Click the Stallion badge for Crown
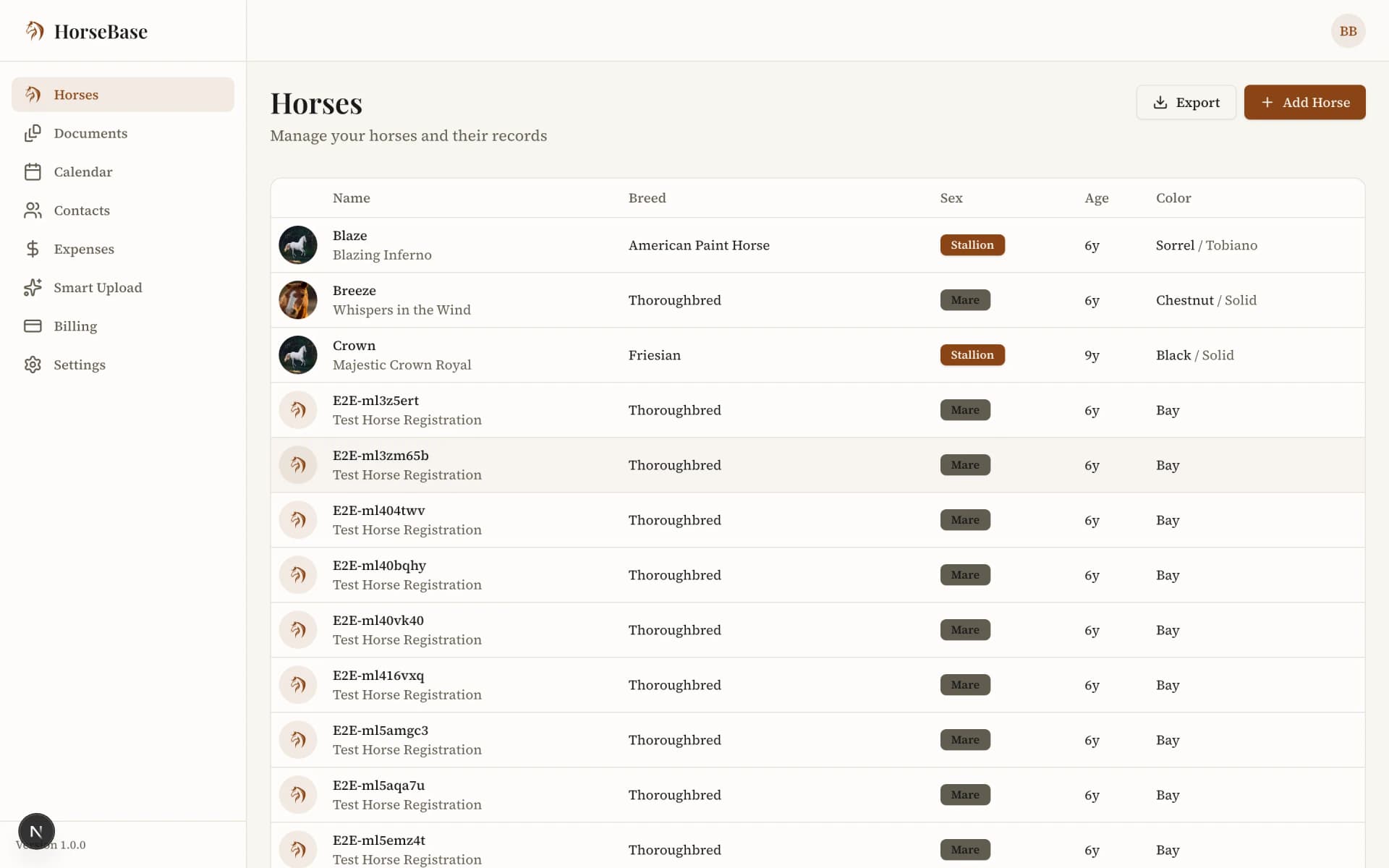Image resolution: width=1389 pixels, height=868 pixels. click(x=972, y=354)
